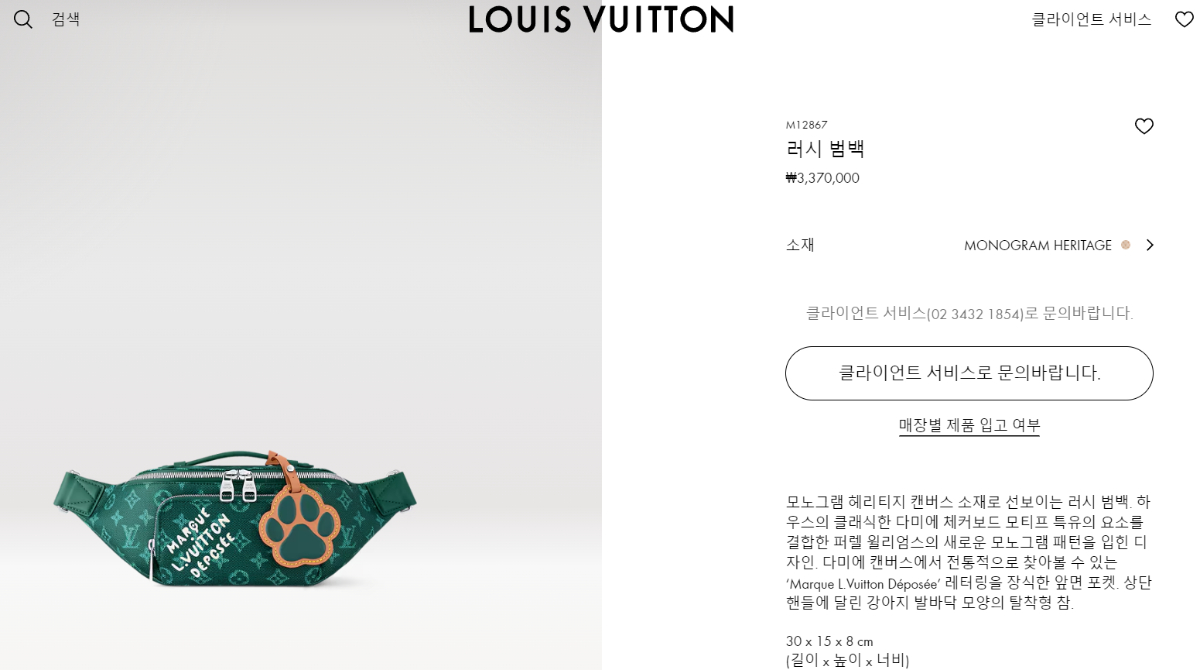Viewport: 1200px width, 670px height.
Task: Click the 30 x 15 x 8 cm dimensions
Action: [830, 641]
